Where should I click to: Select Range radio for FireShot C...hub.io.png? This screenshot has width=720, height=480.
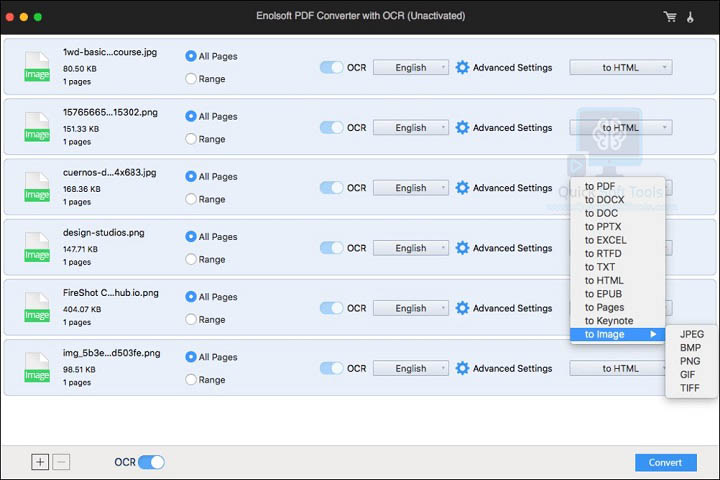pos(191,319)
